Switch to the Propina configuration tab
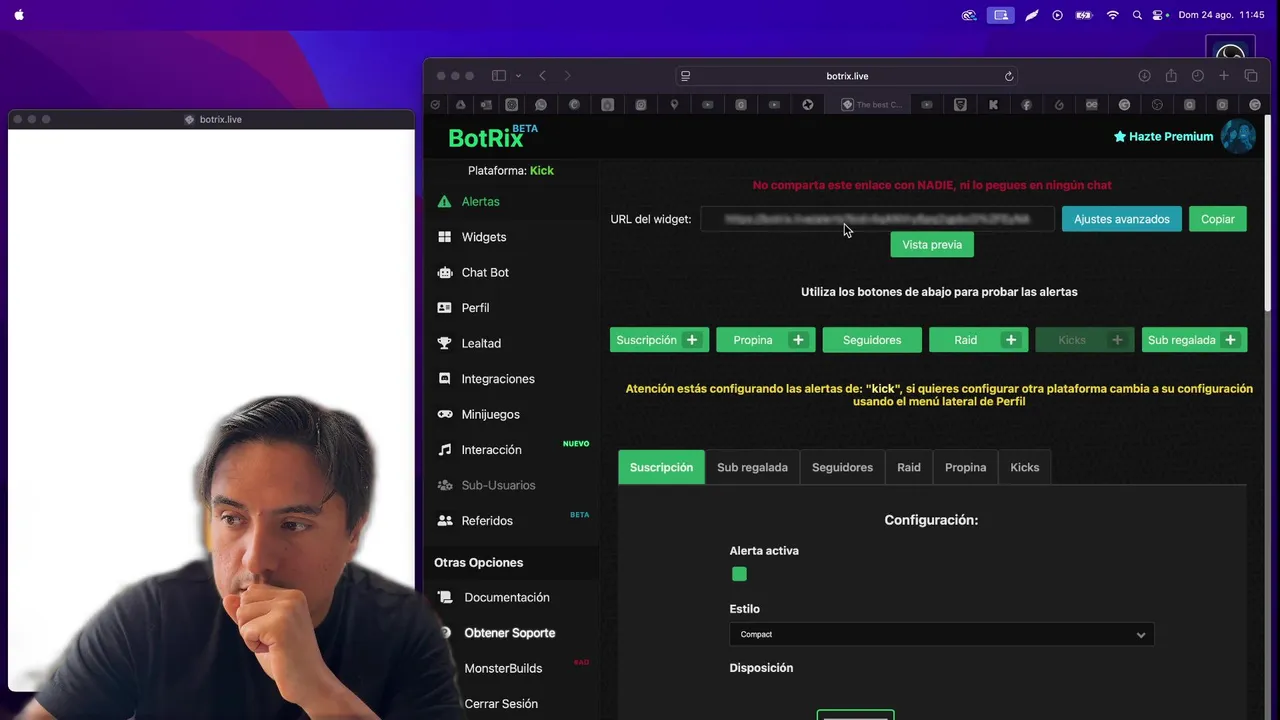The height and width of the screenshot is (720, 1280). (965, 467)
